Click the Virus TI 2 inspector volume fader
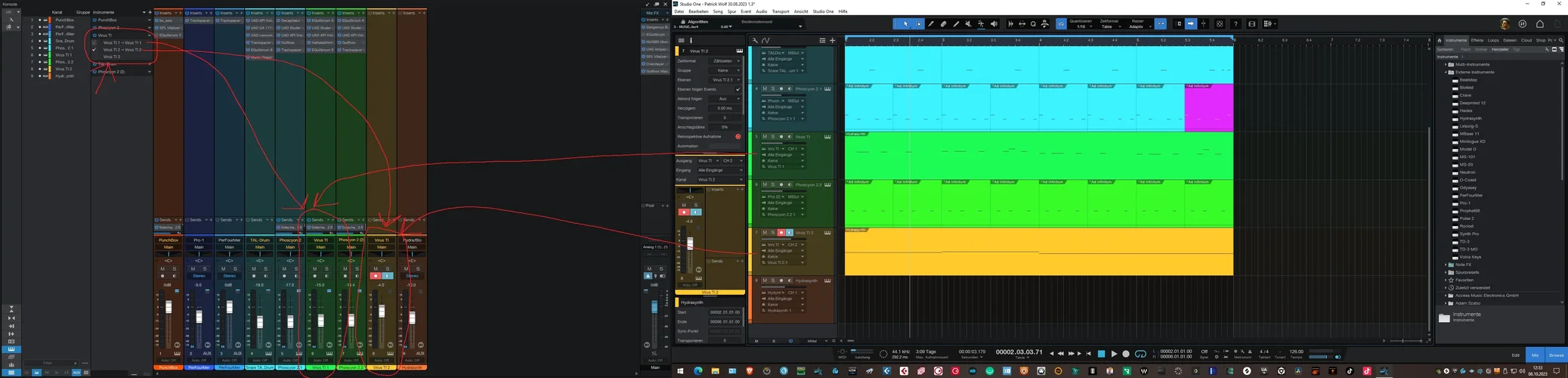The image size is (1568, 378). point(689,243)
